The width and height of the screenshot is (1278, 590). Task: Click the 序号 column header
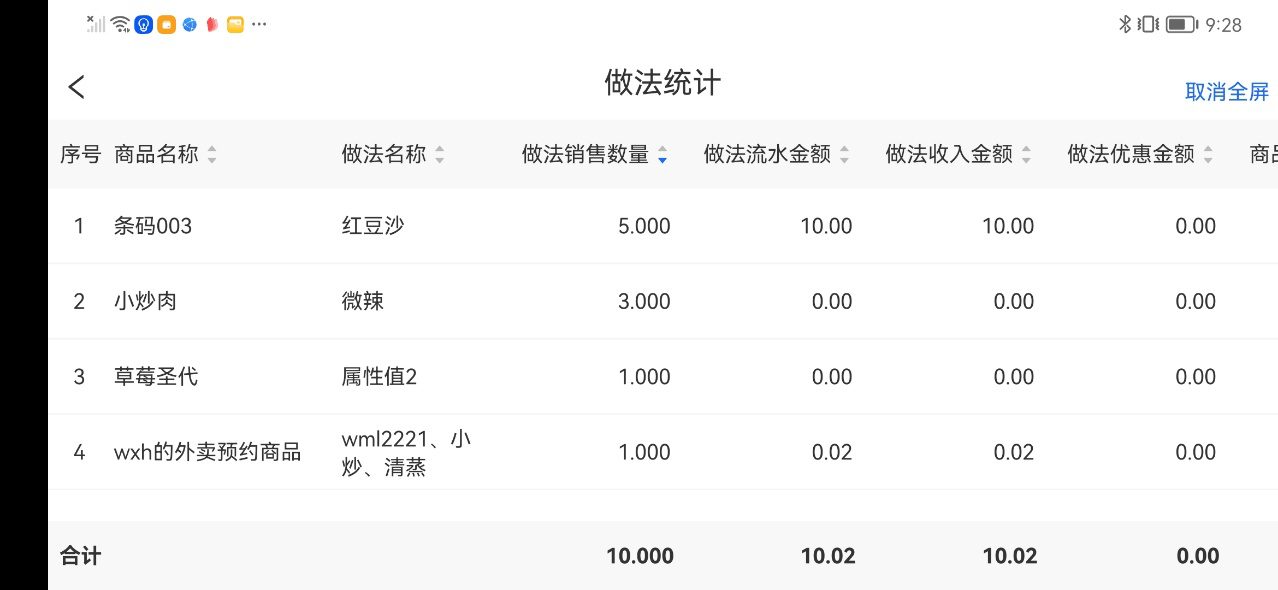(80, 154)
